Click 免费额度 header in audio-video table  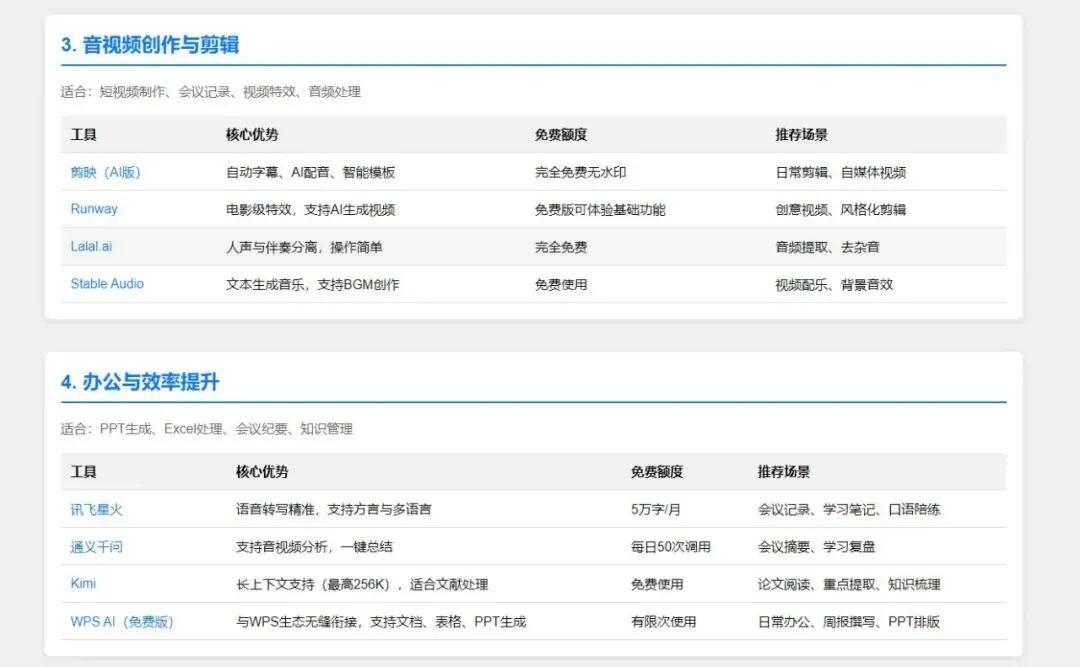(561, 134)
